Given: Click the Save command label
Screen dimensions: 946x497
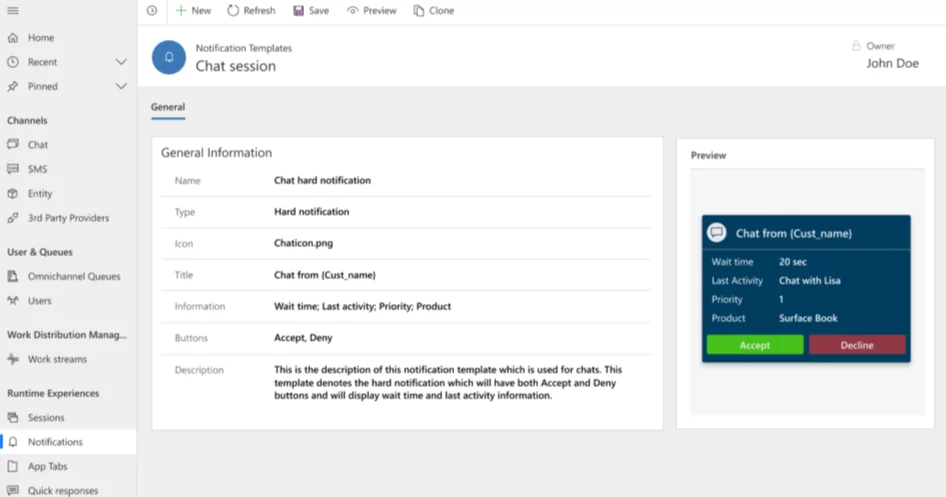Looking at the screenshot, I should (319, 10).
